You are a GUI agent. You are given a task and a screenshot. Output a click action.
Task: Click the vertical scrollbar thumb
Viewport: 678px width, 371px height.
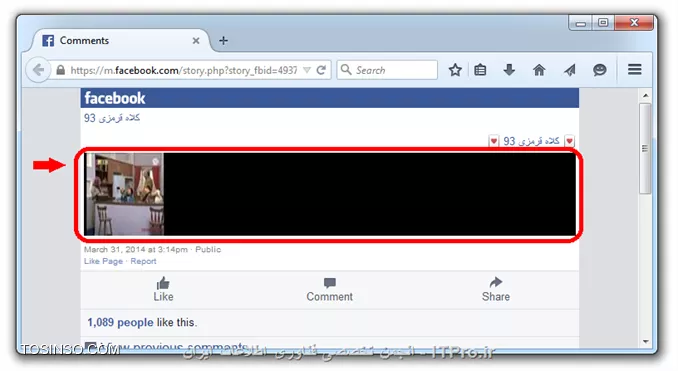pyautogui.click(x=645, y=148)
